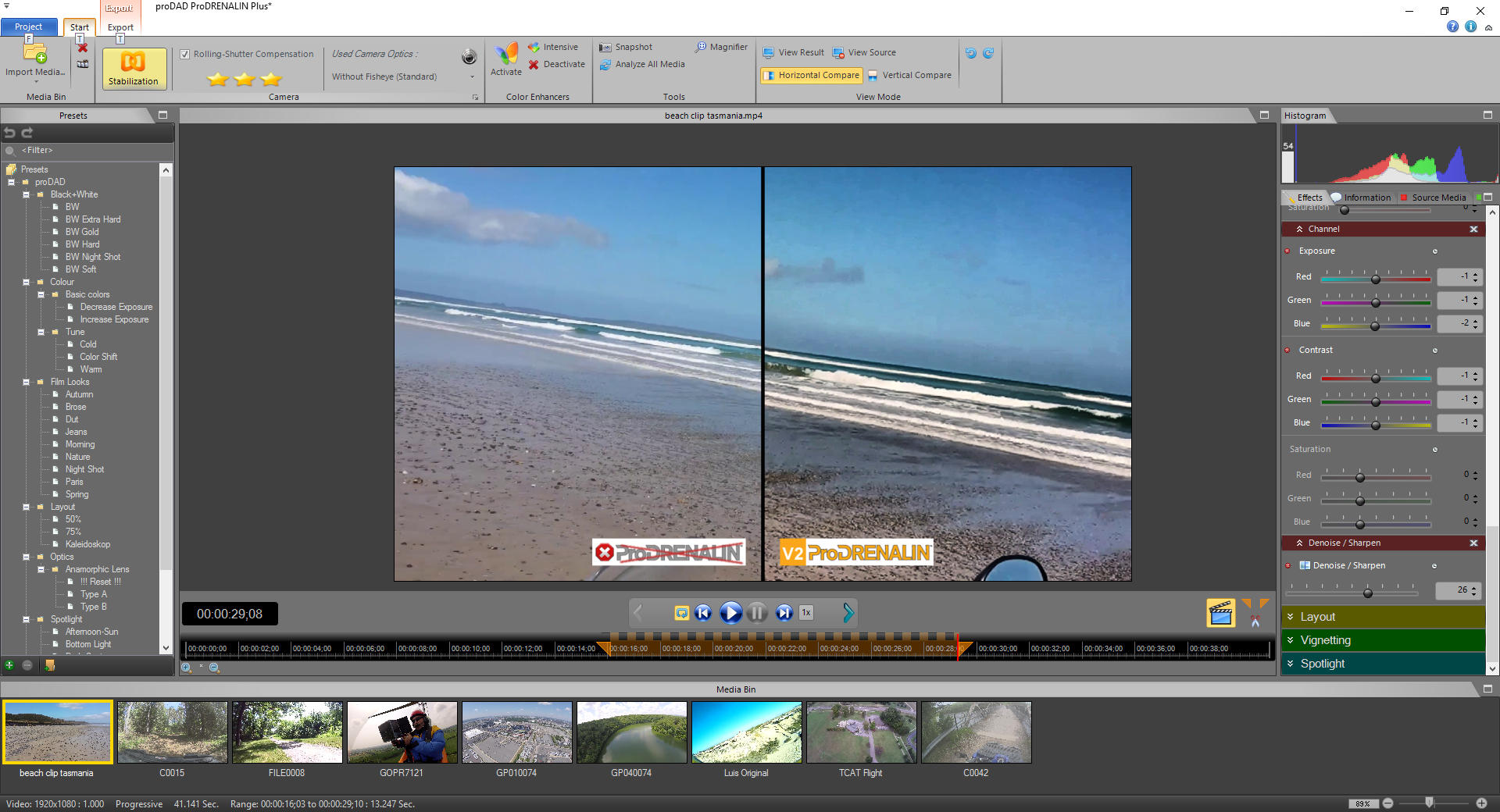Enable Horizontal Compare view
This screenshot has width=1500, height=812.
pos(811,75)
